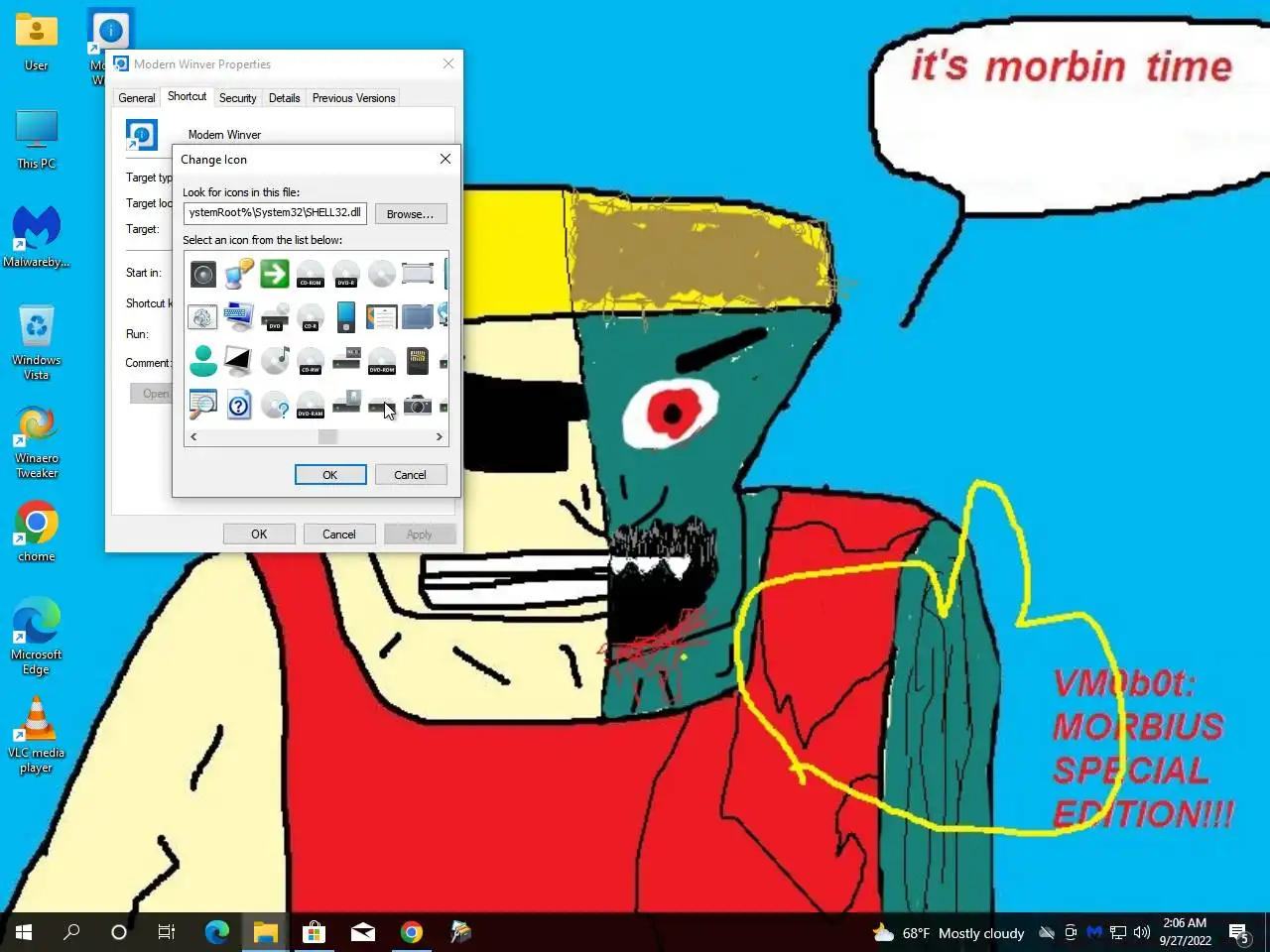Open File Explorer from the taskbar

click(266, 932)
